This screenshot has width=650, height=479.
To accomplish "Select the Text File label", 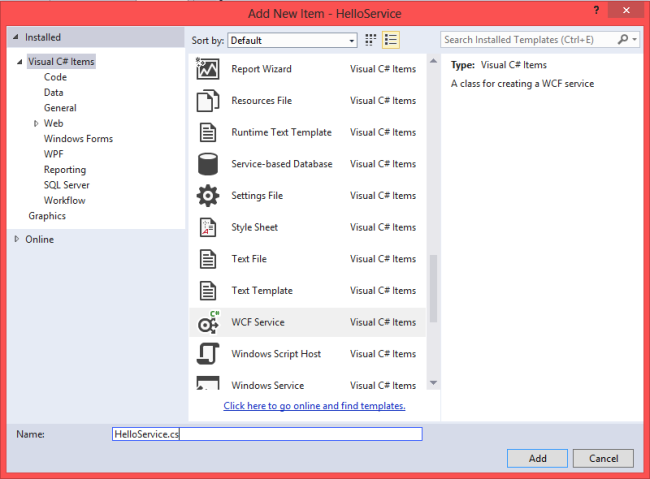I will 249,259.
